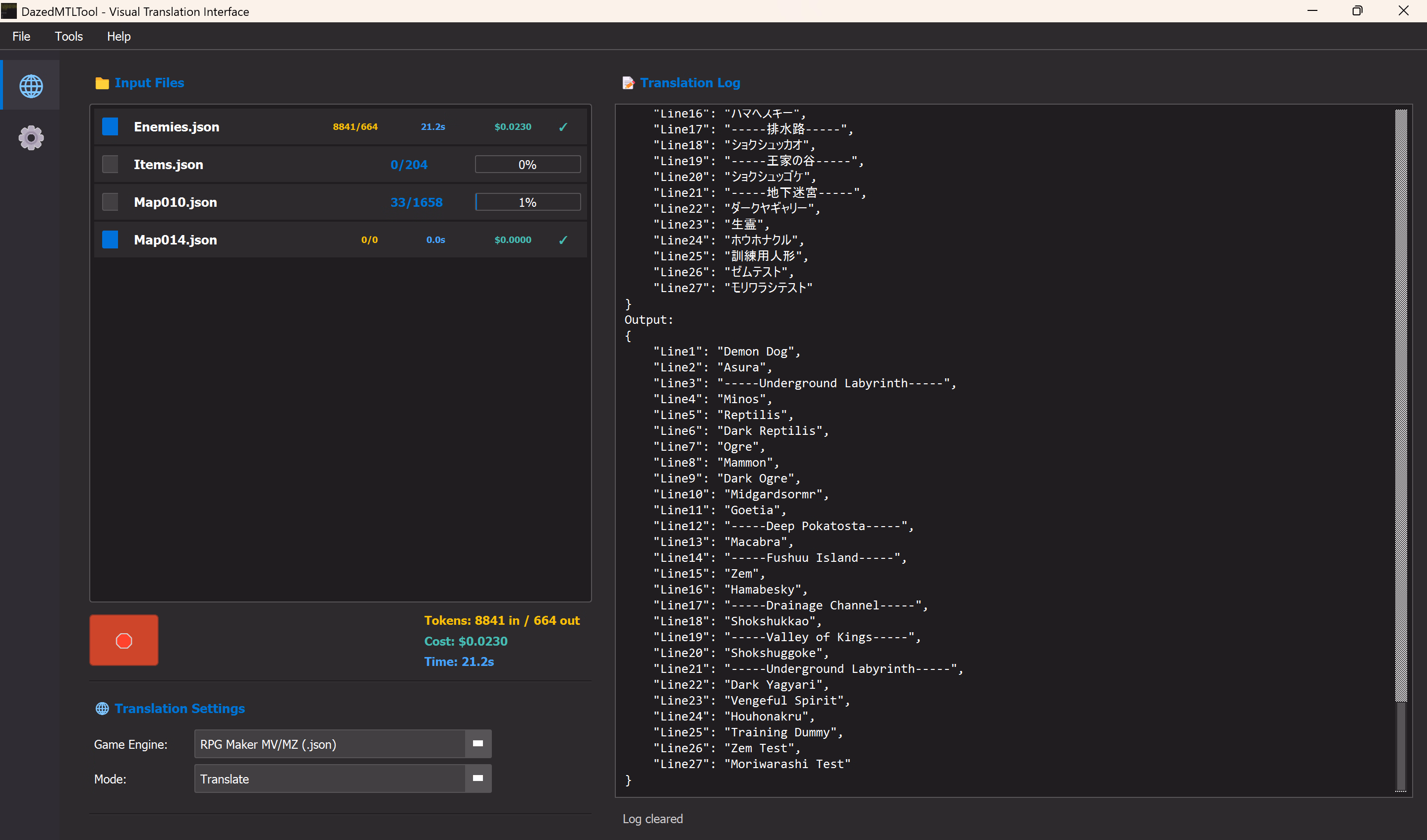Click the green checkmark for Map014.json
The width and height of the screenshot is (1427, 840).
(x=563, y=240)
